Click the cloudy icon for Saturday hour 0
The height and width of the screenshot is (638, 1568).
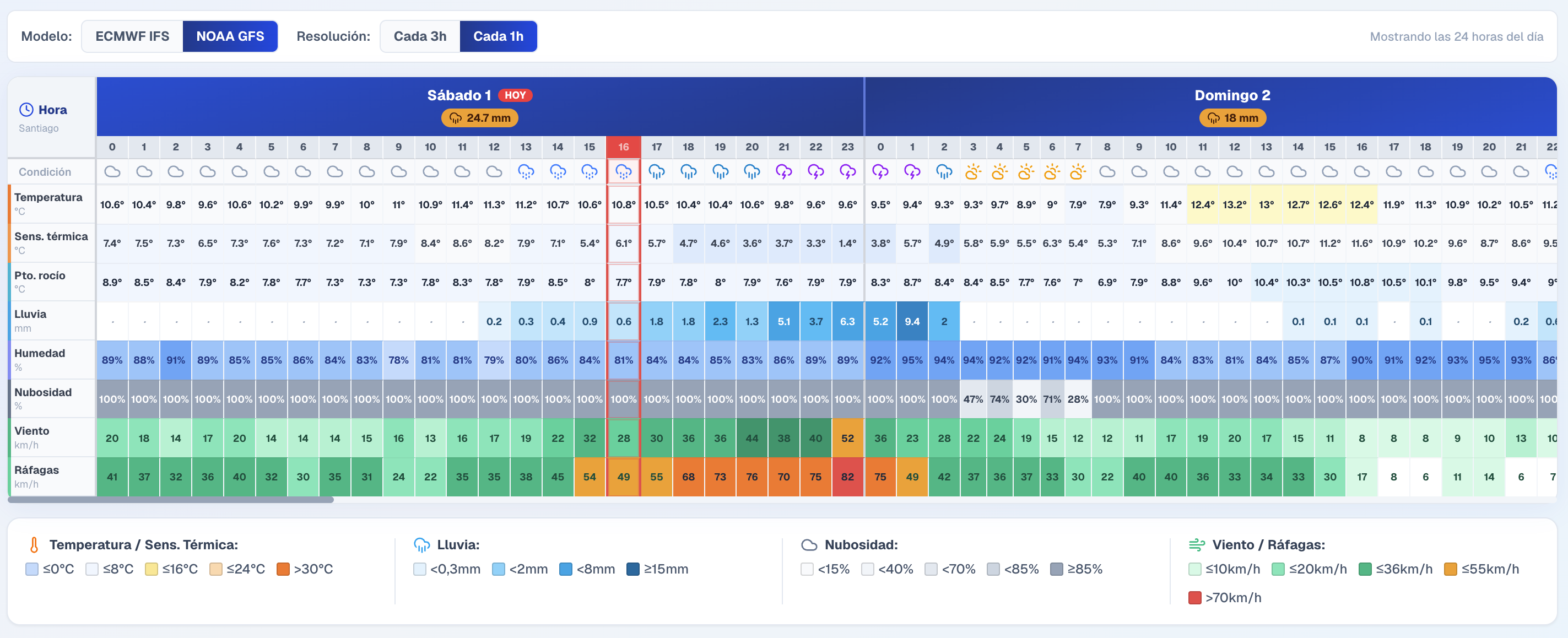[112, 172]
